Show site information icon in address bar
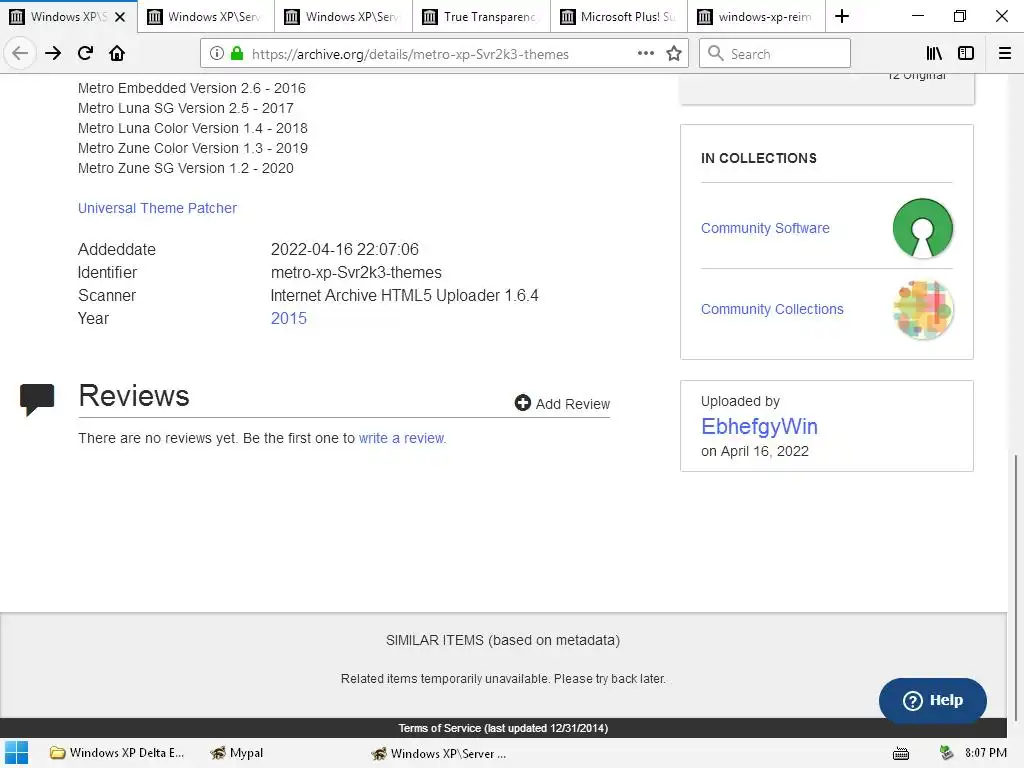Viewport: 1024px width, 768px height. tap(217, 54)
